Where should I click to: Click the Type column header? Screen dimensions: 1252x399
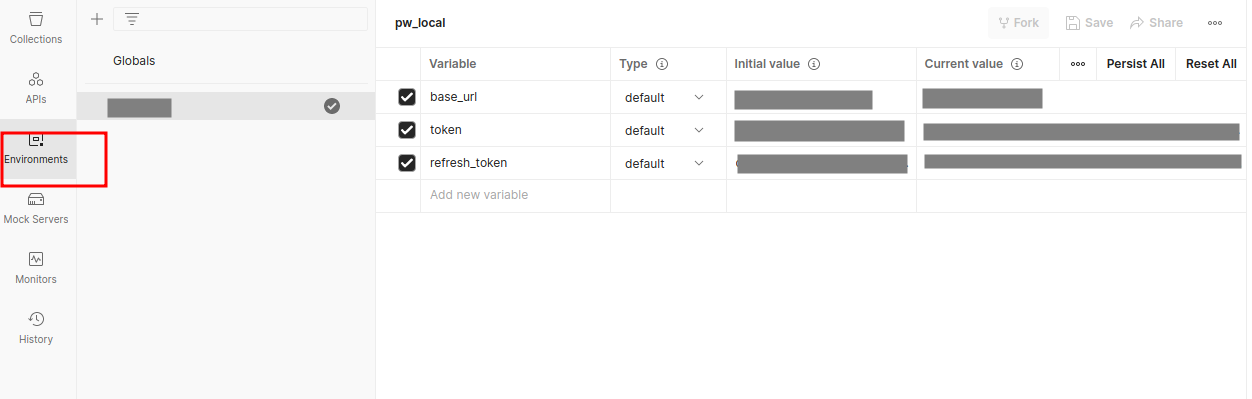(x=634, y=64)
